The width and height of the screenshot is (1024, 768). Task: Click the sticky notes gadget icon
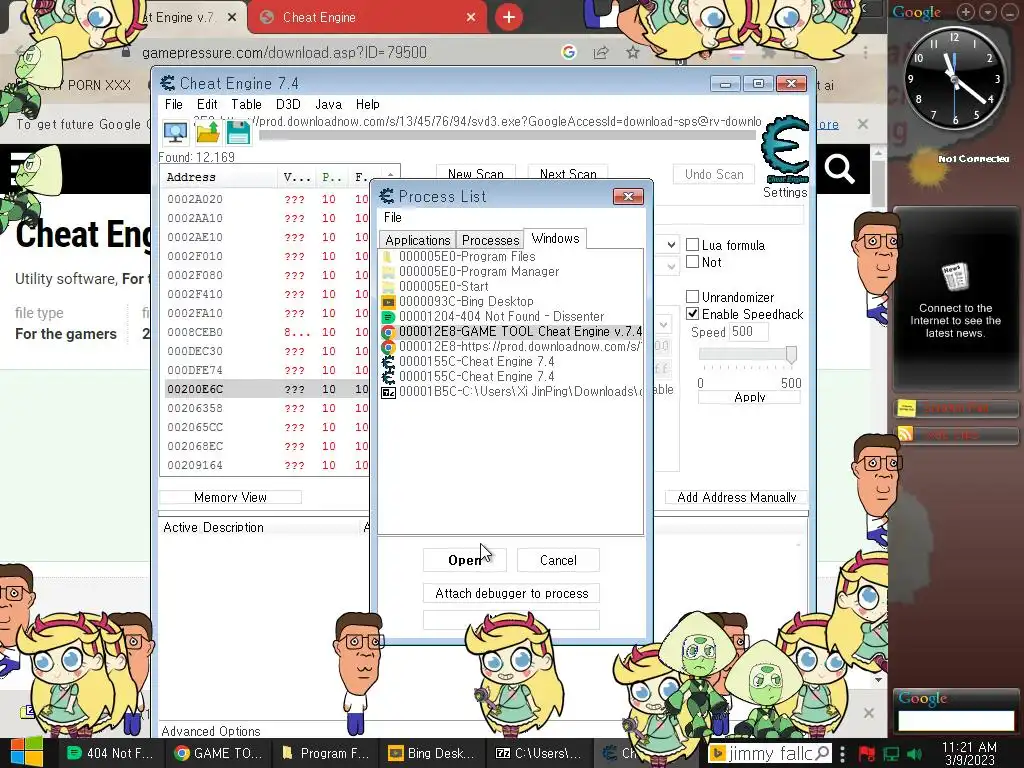coord(906,408)
